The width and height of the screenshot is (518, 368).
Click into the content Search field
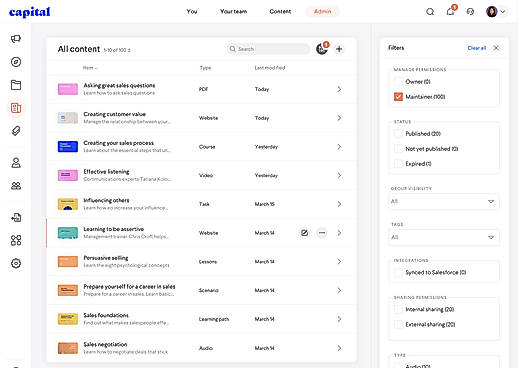point(268,49)
